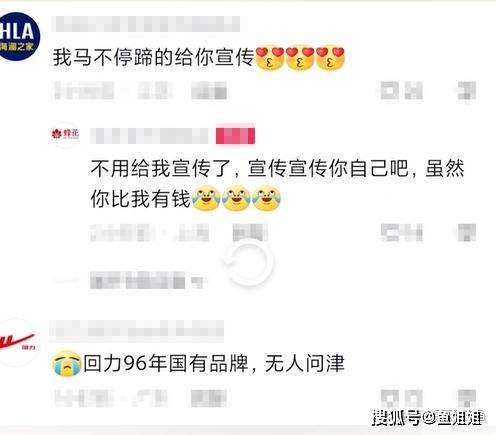Click the 搜狐号@鱼姐姐 watermark

(x=428, y=417)
